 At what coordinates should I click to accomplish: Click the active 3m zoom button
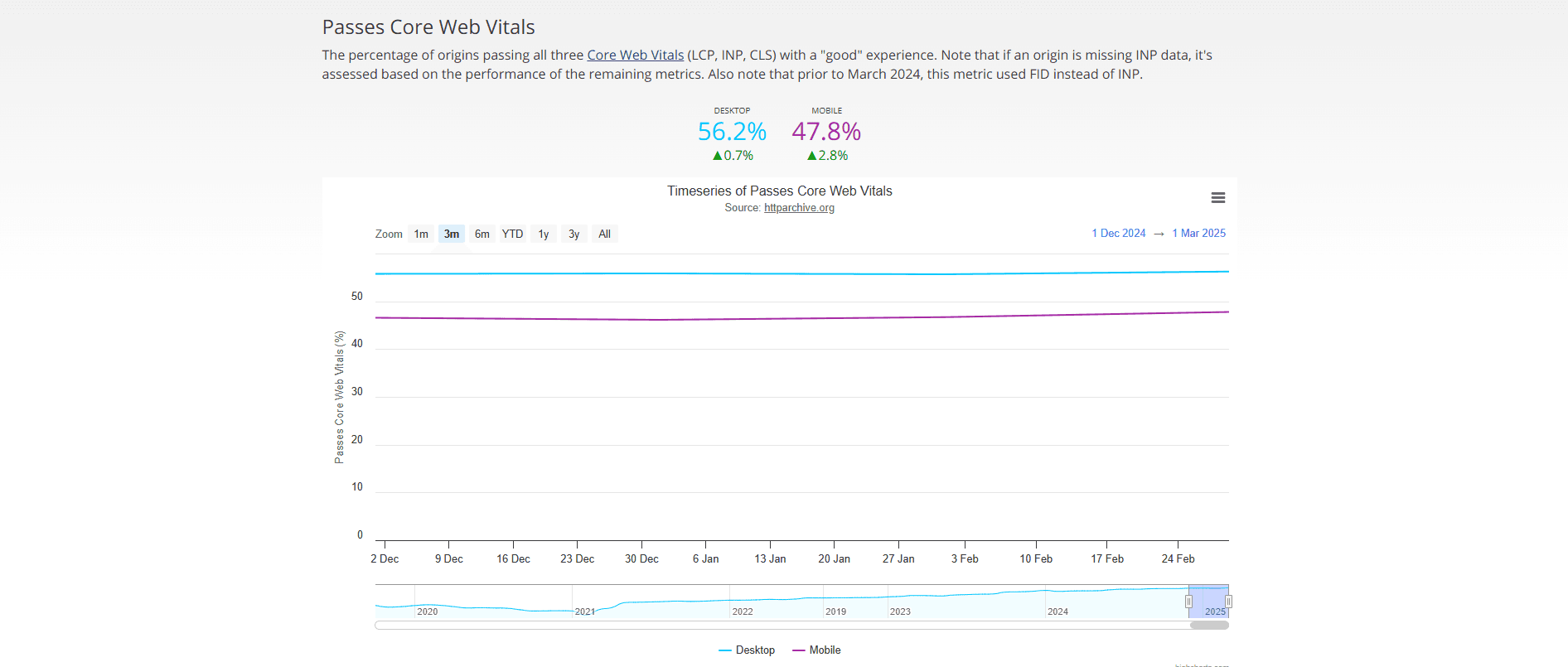(x=451, y=234)
